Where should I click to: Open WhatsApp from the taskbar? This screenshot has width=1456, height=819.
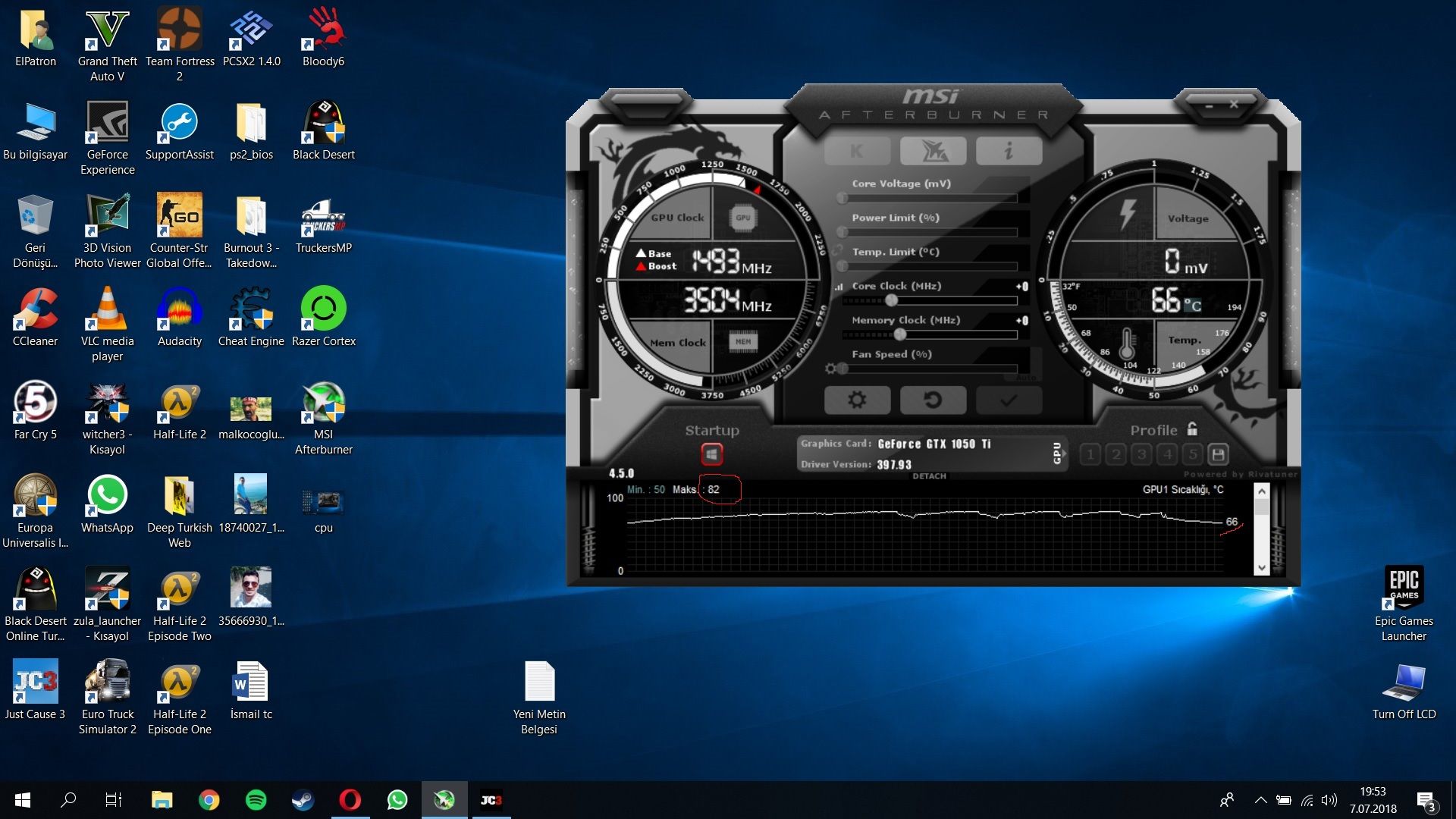click(397, 799)
